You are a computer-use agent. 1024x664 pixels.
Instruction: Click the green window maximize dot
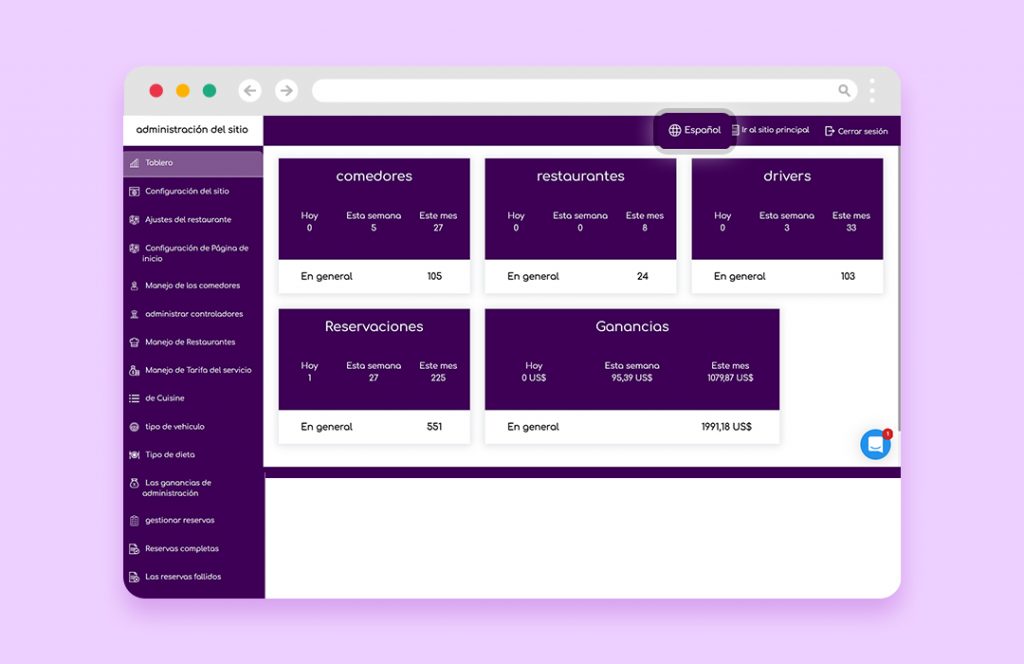click(209, 91)
